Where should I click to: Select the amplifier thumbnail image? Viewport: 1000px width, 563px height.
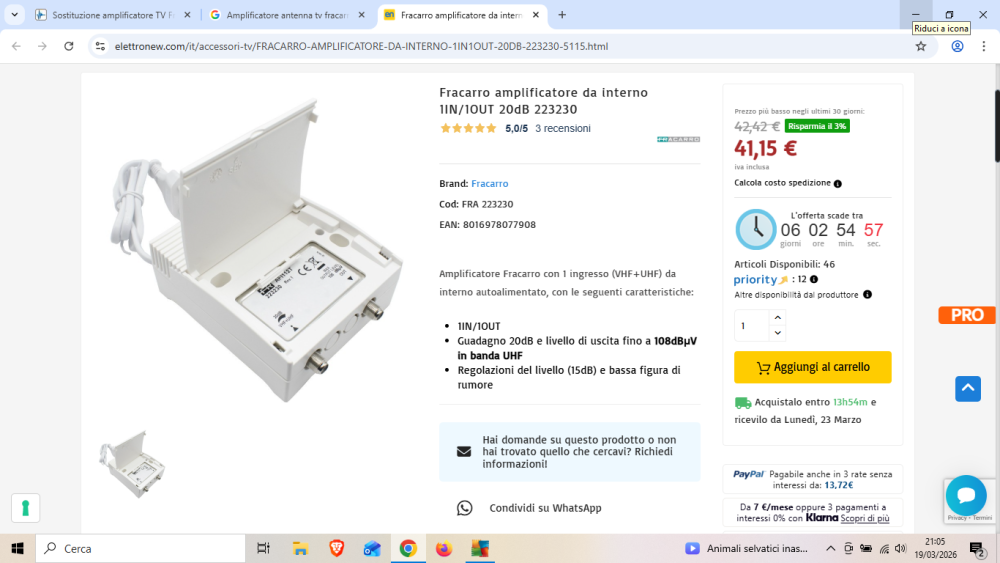[132, 464]
